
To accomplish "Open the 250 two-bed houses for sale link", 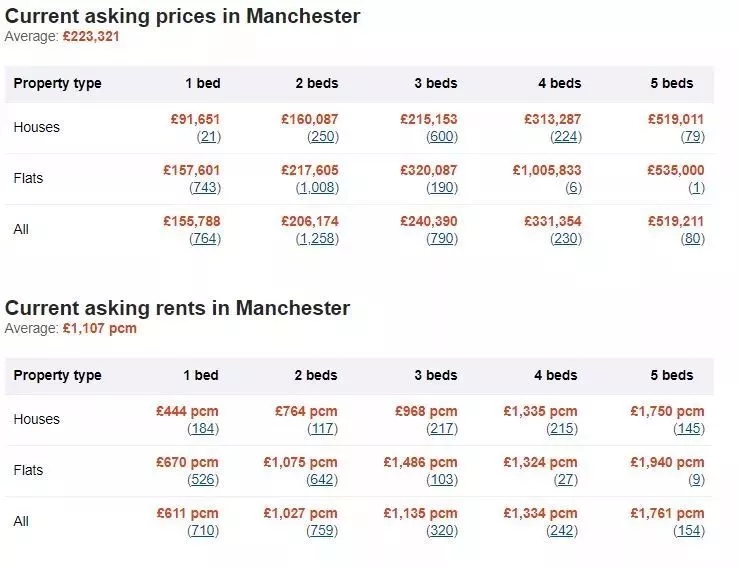I will tap(323, 137).
